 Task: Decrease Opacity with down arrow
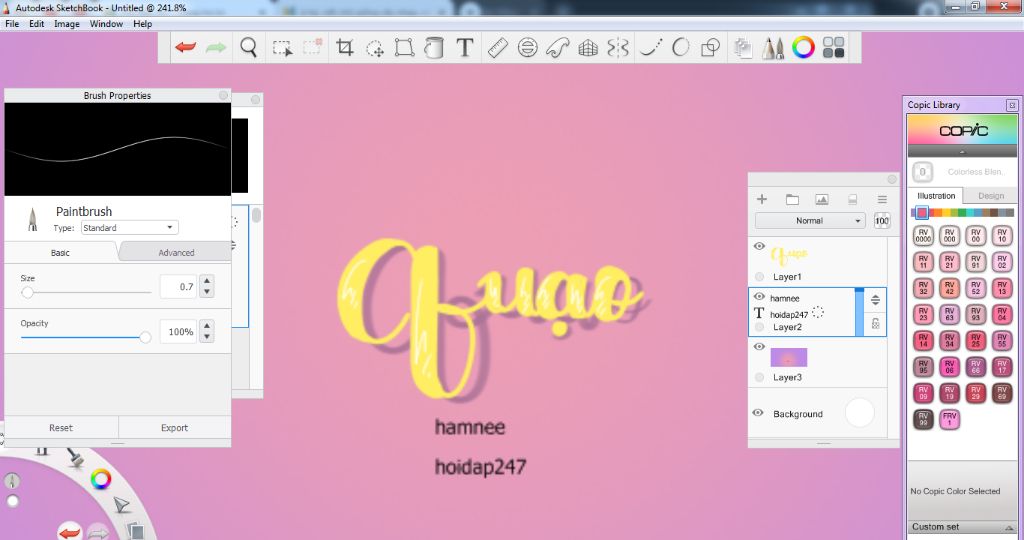207,337
